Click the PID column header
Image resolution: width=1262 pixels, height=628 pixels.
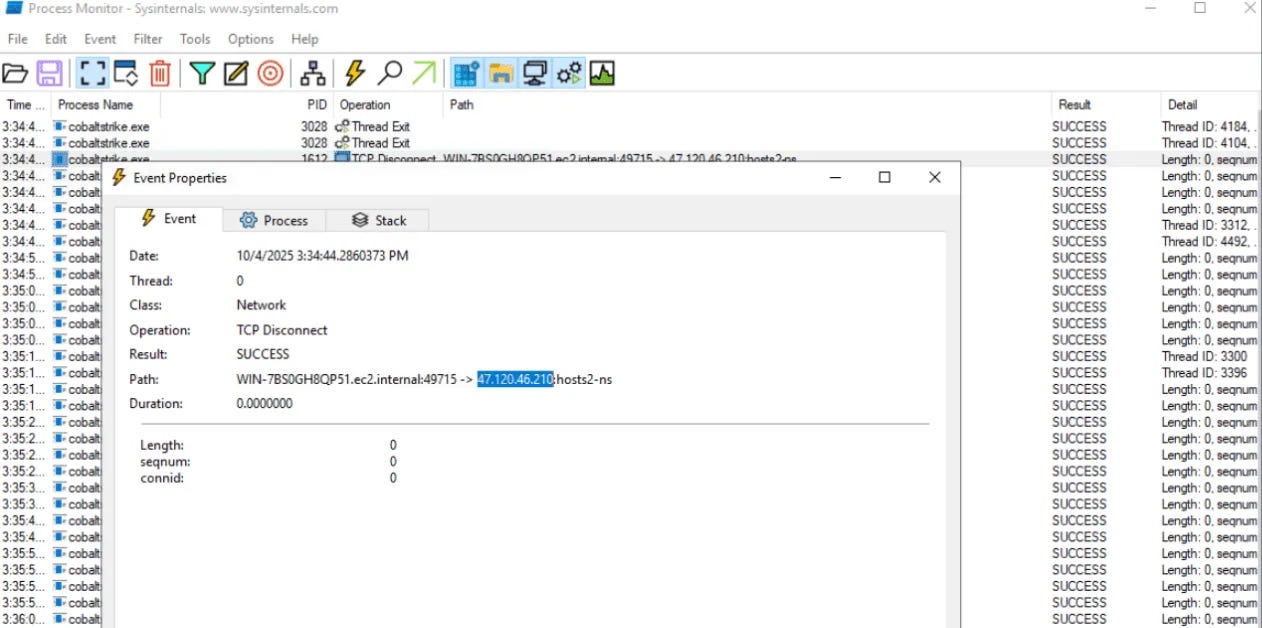316,104
